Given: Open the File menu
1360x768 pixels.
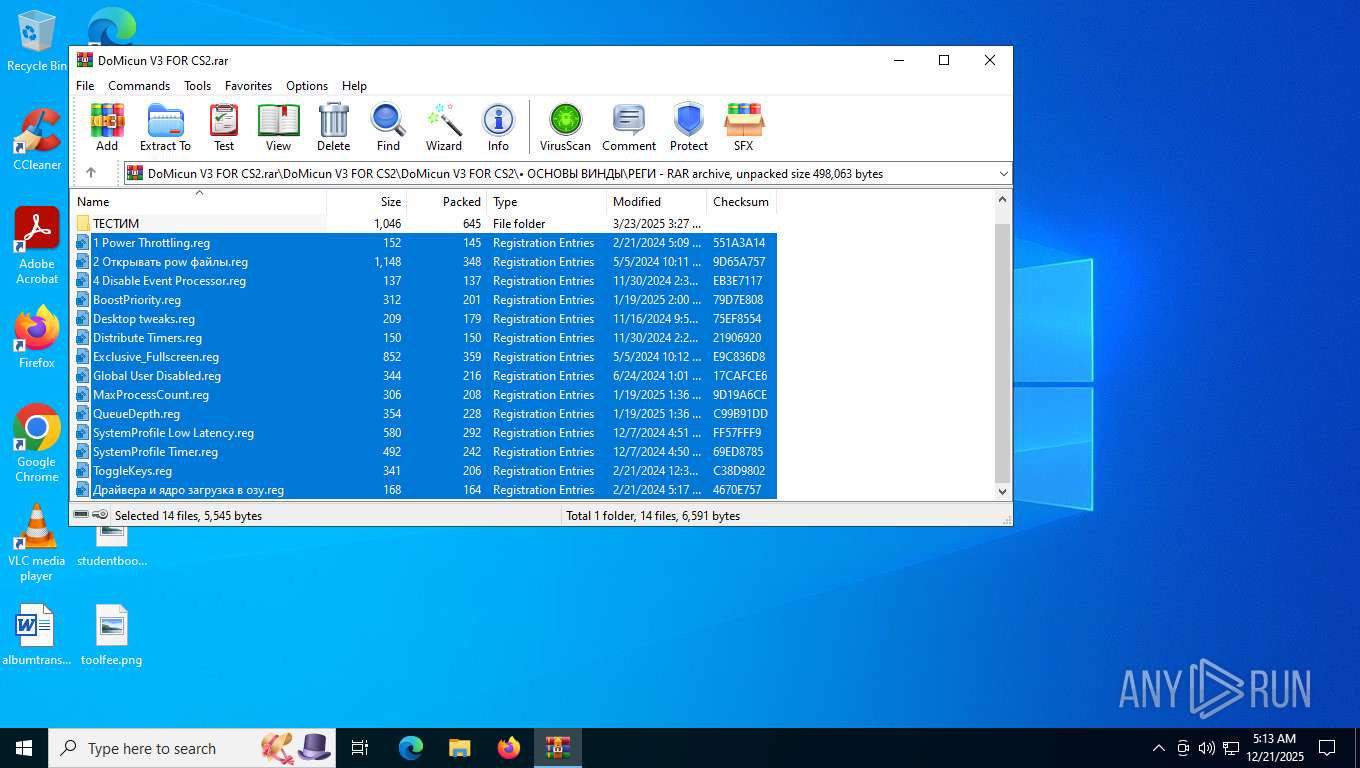Looking at the screenshot, I should pyautogui.click(x=85, y=86).
